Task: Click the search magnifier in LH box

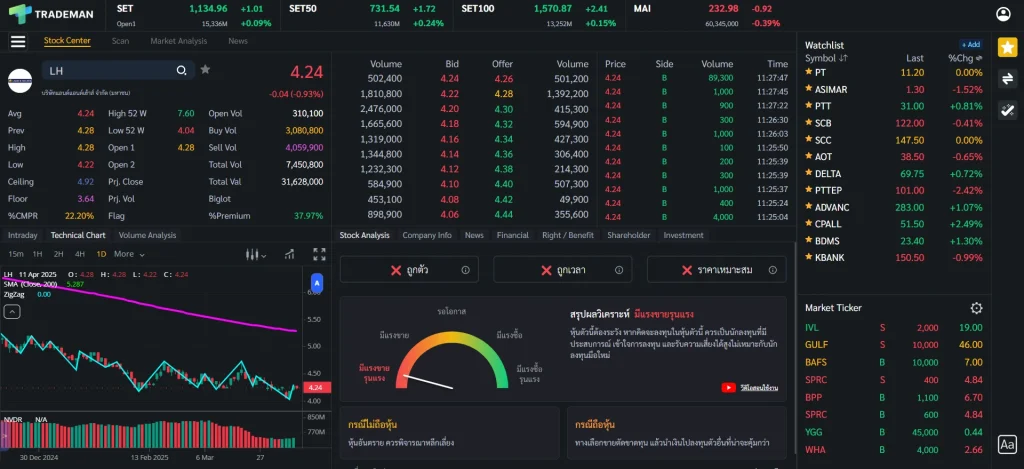Action: pos(181,71)
